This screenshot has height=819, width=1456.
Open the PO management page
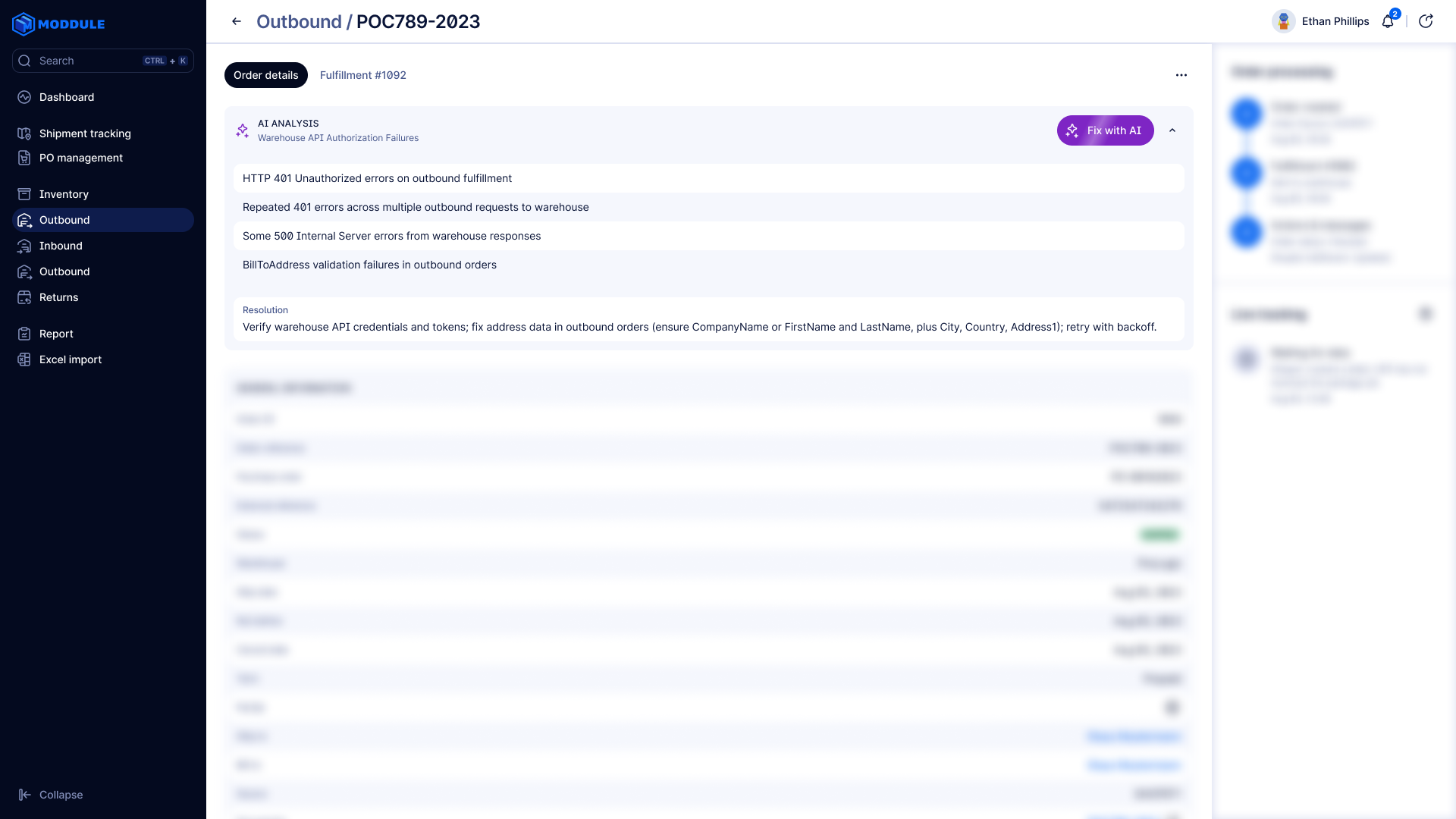tap(80, 158)
